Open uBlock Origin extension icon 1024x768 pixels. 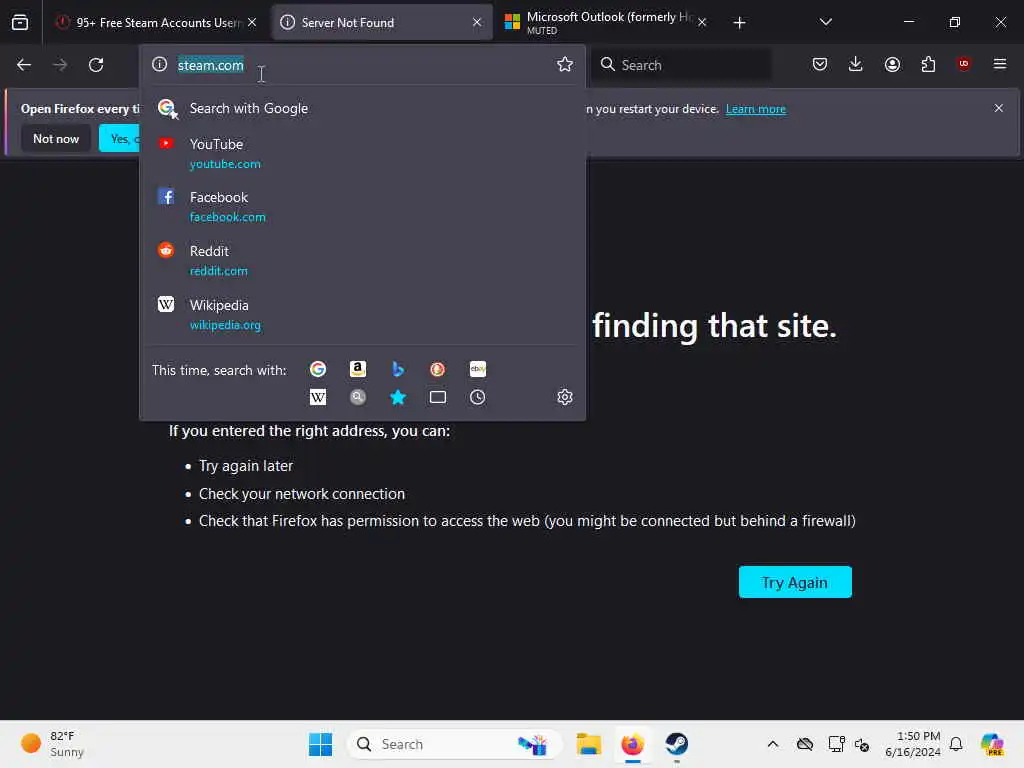(x=963, y=64)
